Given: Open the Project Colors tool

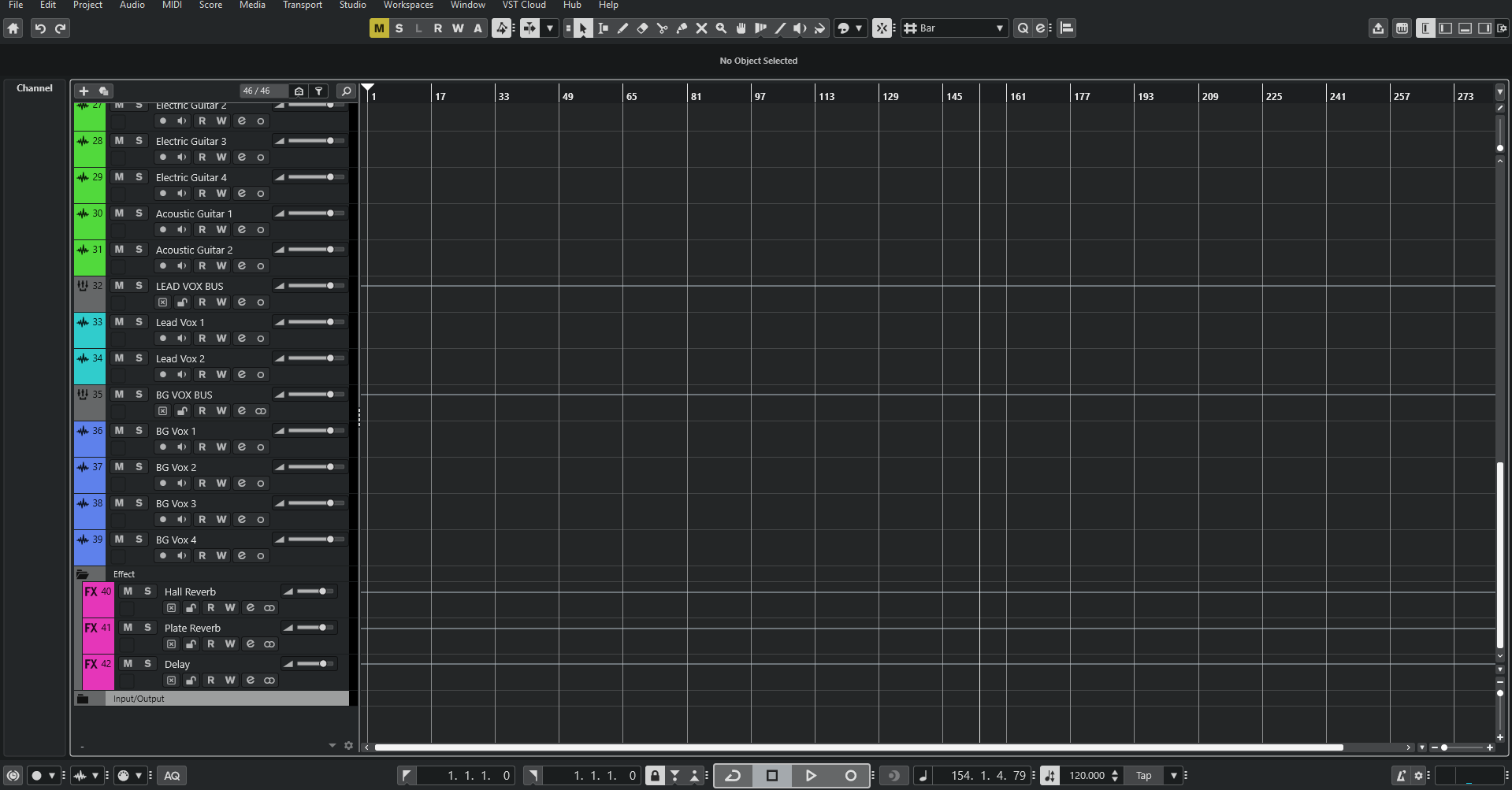Looking at the screenshot, I should (844, 28).
